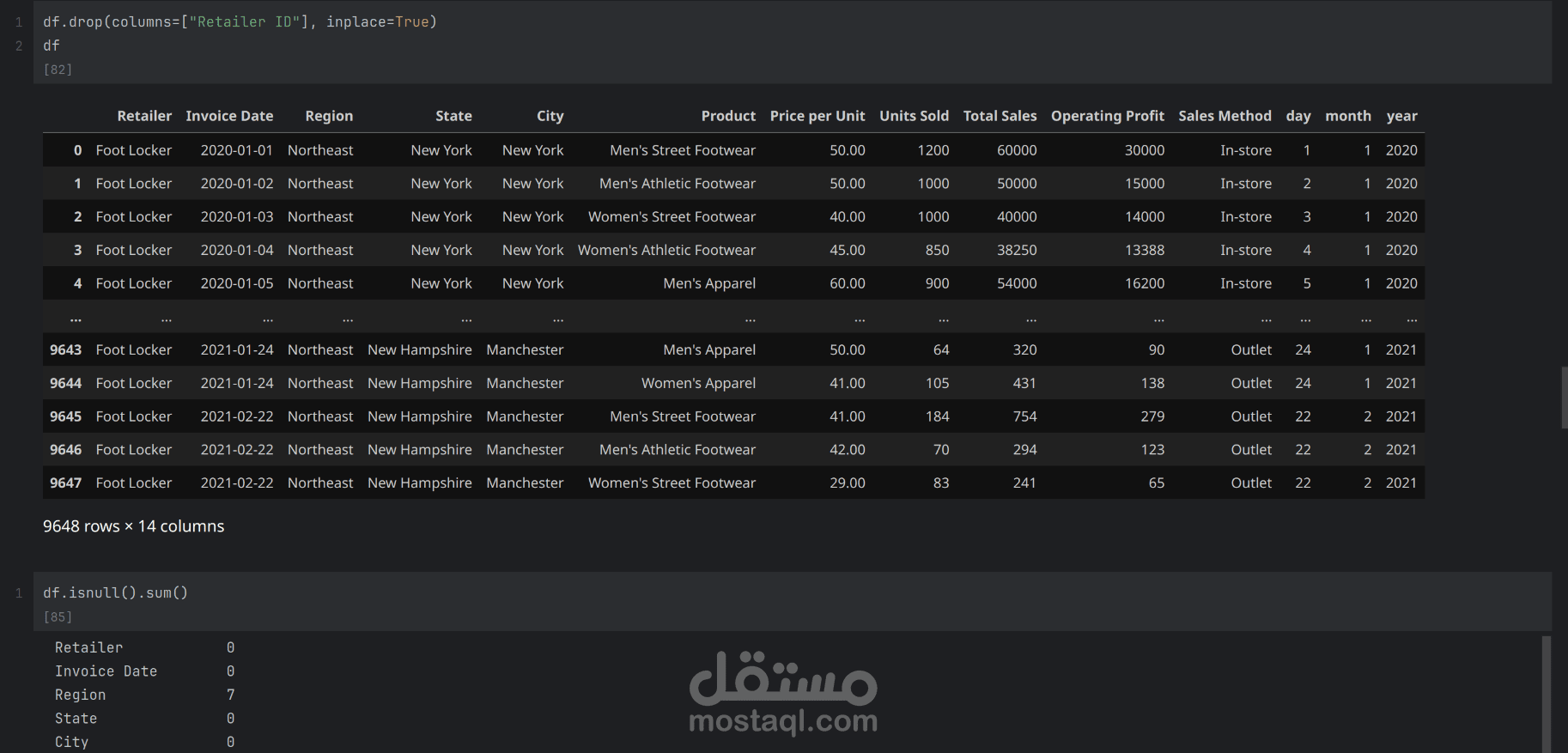Click the cell execution count [82]

click(58, 70)
